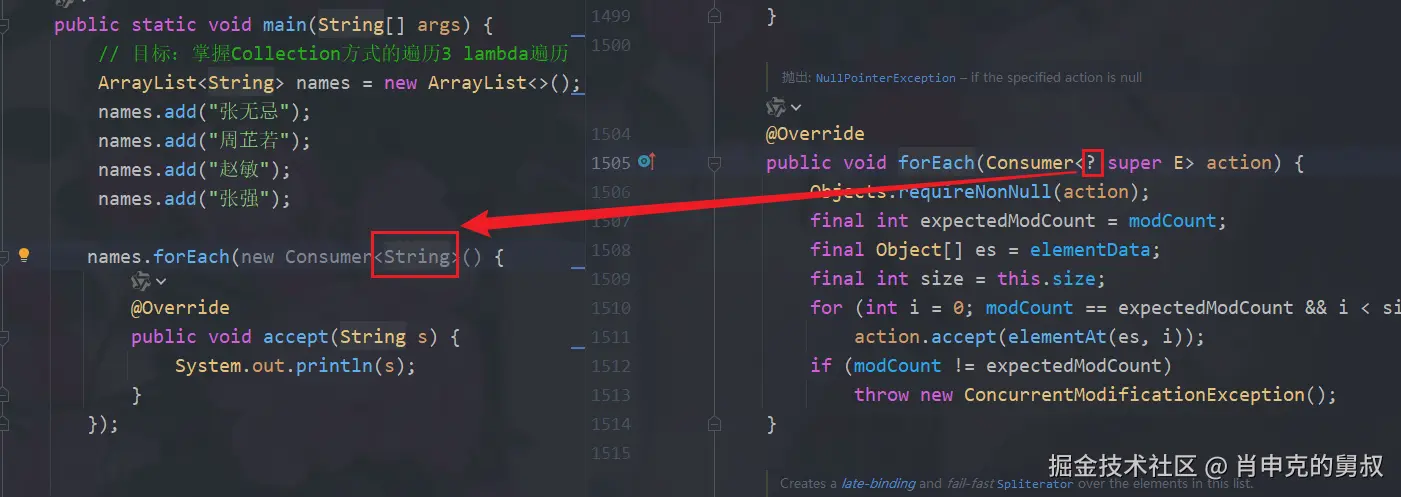The image size is (1401, 497).
Task: Click line number 1510 in the gutter
Action: coord(611,307)
